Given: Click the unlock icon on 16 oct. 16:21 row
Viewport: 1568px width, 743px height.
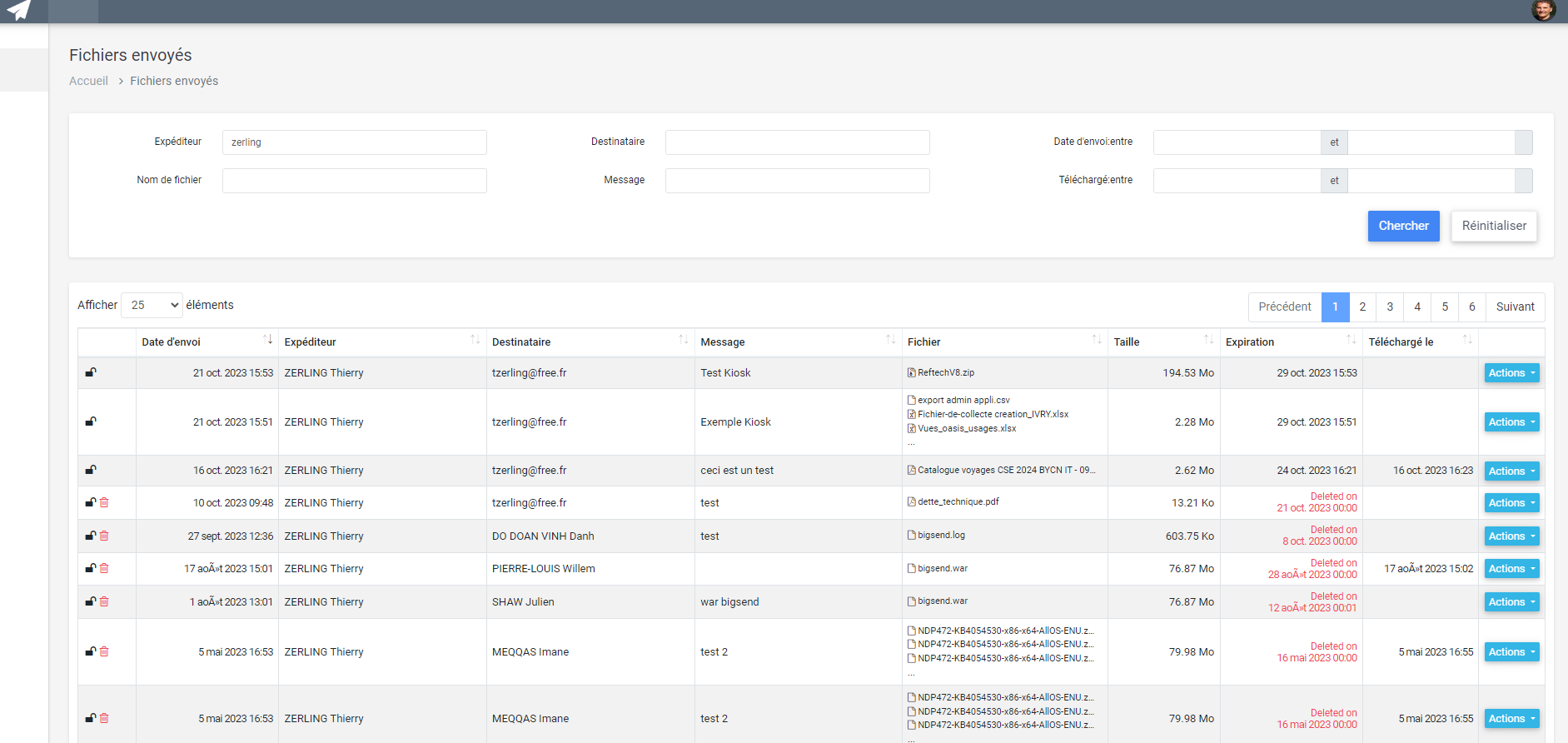Looking at the screenshot, I should pos(91,470).
